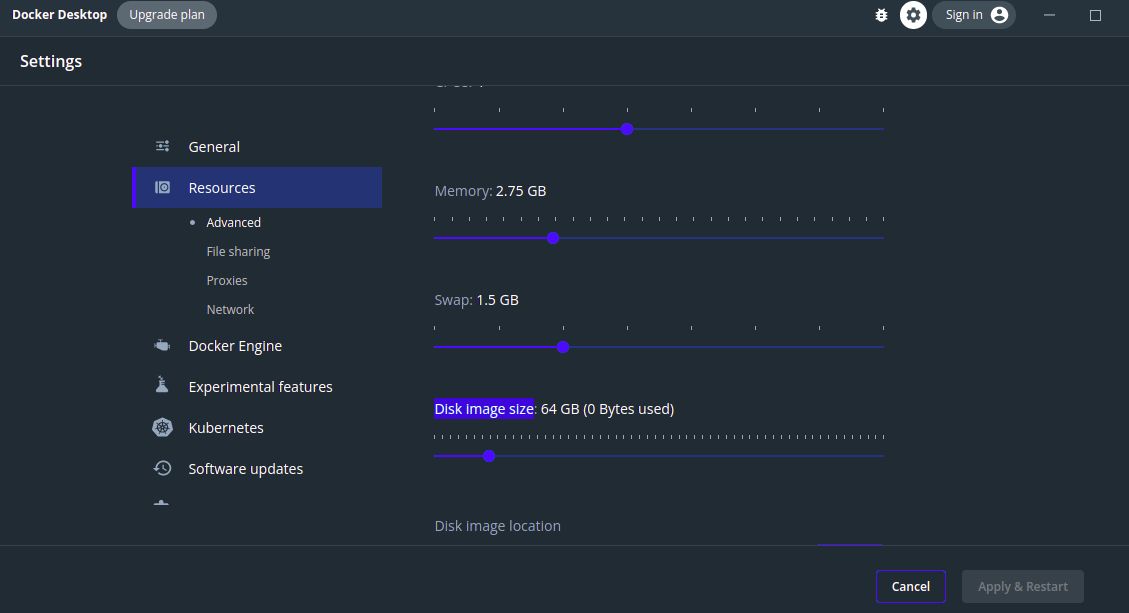Minimize the Docker Desktop window
The image size is (1129, 613).
tap(1049, 15)
